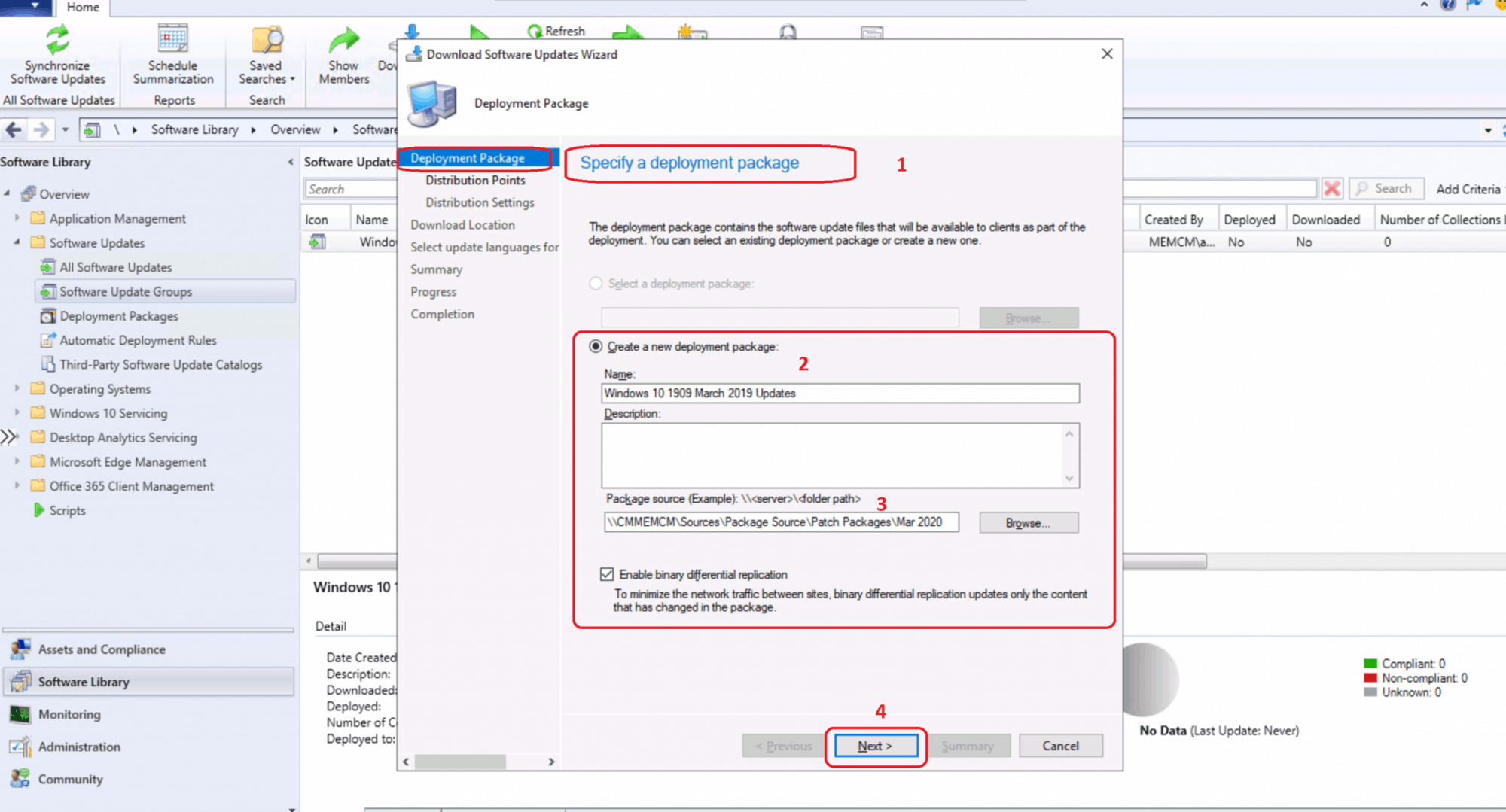1506x812 pixels.
Task: Click the back navigation arrow
Action: tap(14, 129)
